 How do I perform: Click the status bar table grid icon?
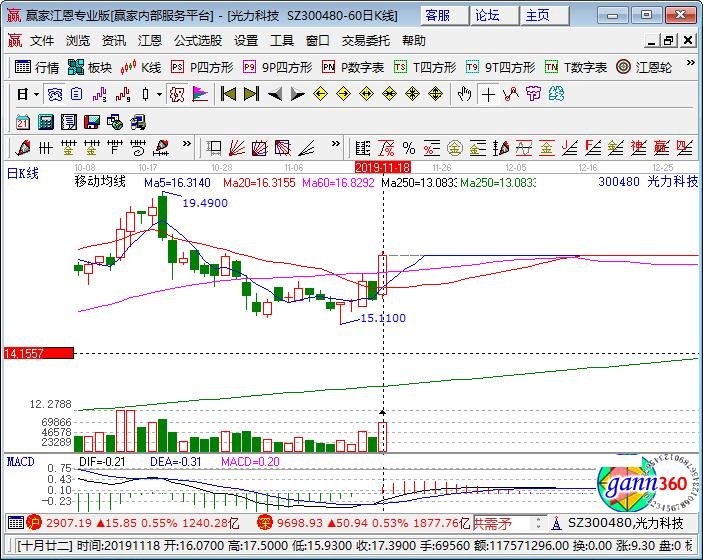[15, 523]
